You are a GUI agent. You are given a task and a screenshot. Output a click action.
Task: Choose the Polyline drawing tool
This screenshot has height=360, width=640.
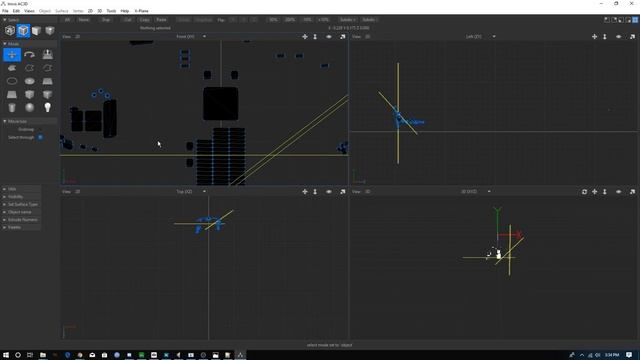tap(29, 68)
